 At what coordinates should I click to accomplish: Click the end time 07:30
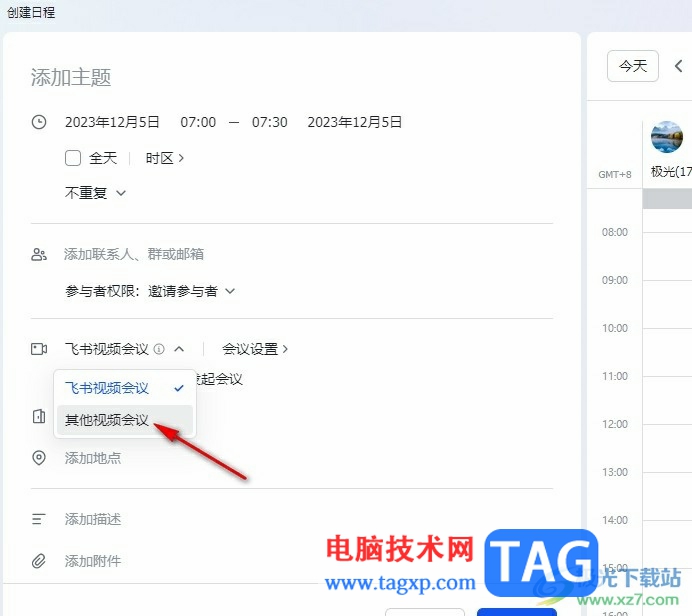click(270, 122)
